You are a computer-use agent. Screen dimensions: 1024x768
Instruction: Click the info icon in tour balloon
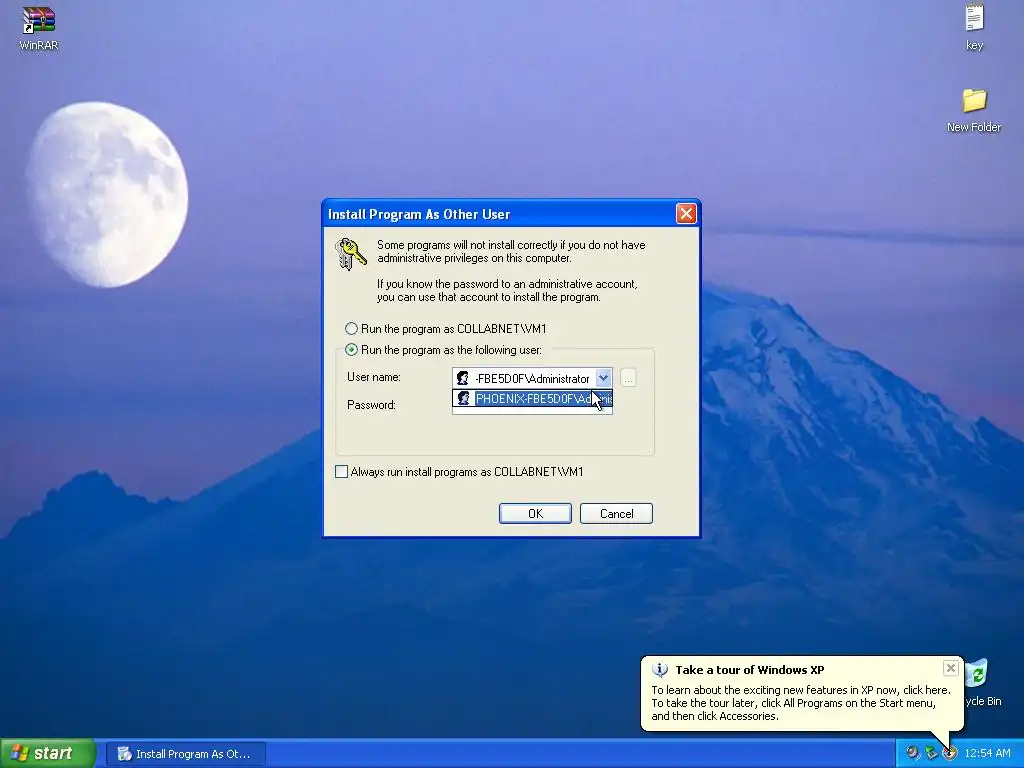[660, 669]
